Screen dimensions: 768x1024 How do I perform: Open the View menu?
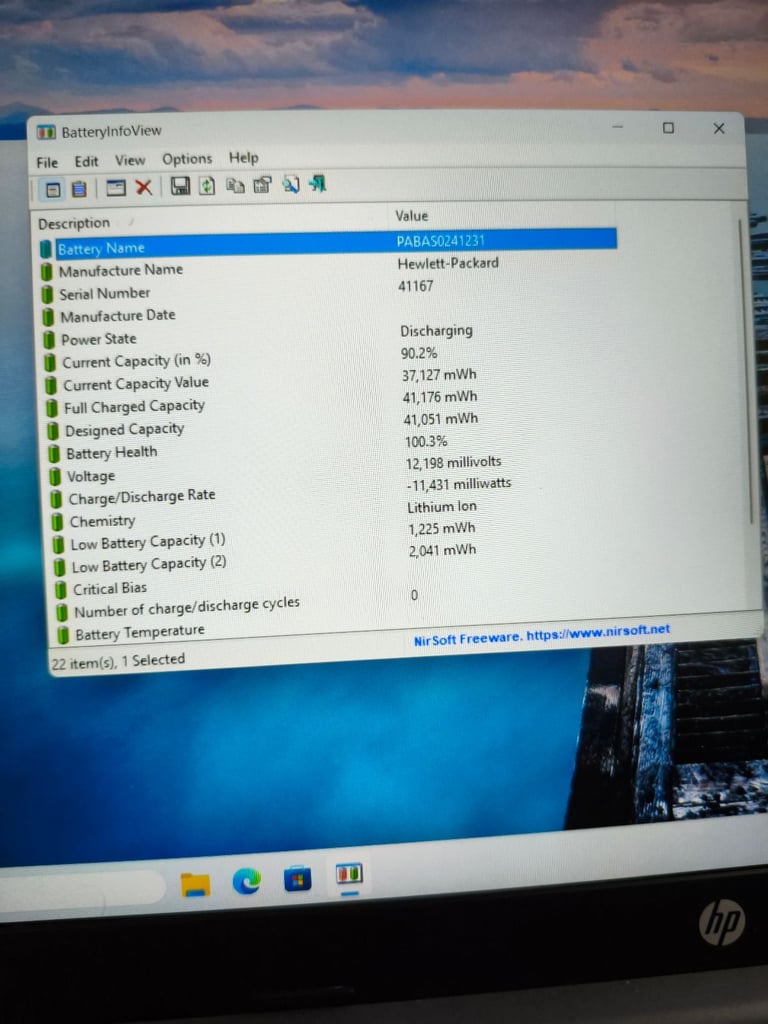(x=130, y=160)
